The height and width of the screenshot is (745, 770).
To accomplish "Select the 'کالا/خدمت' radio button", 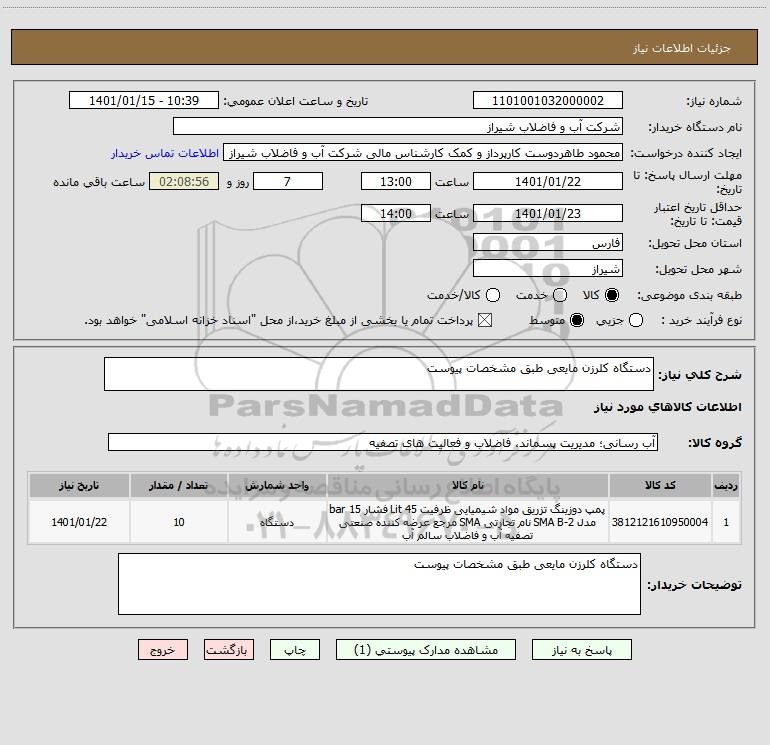I will coord(493,295).
